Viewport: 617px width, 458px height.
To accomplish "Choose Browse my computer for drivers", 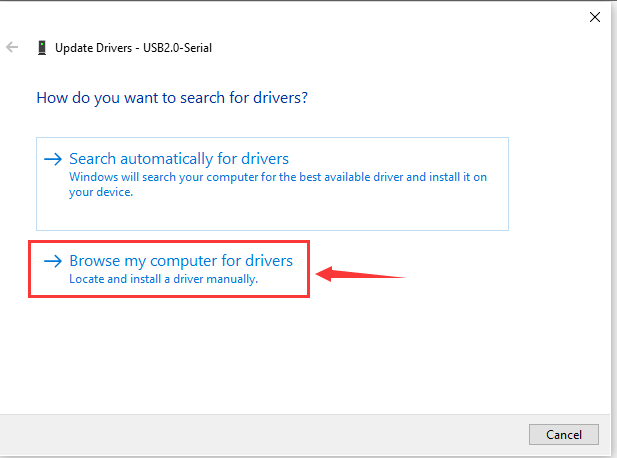I will (169, 269).
